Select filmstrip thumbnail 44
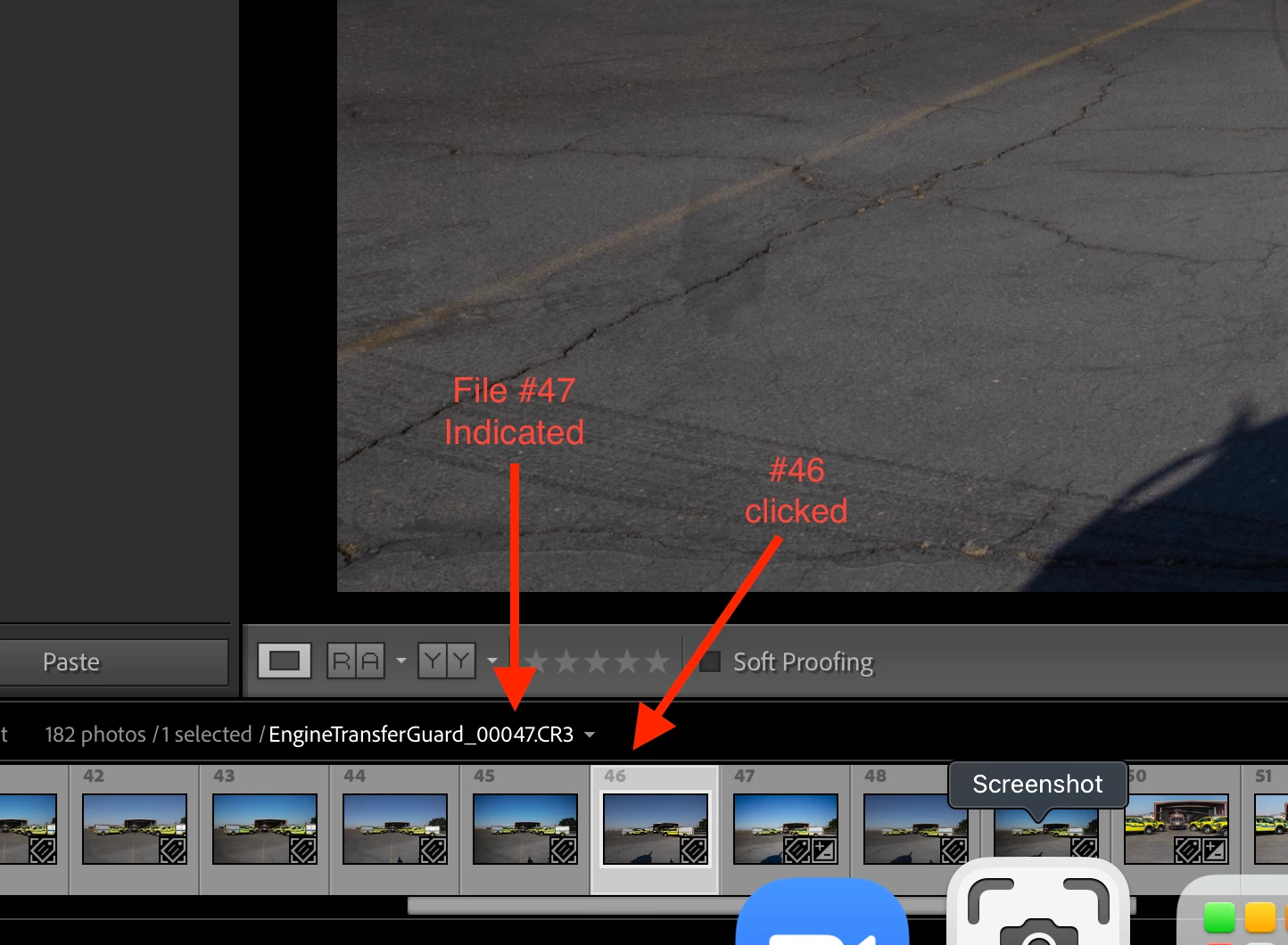Viewport: 1288px width, 945px height. 395,829
